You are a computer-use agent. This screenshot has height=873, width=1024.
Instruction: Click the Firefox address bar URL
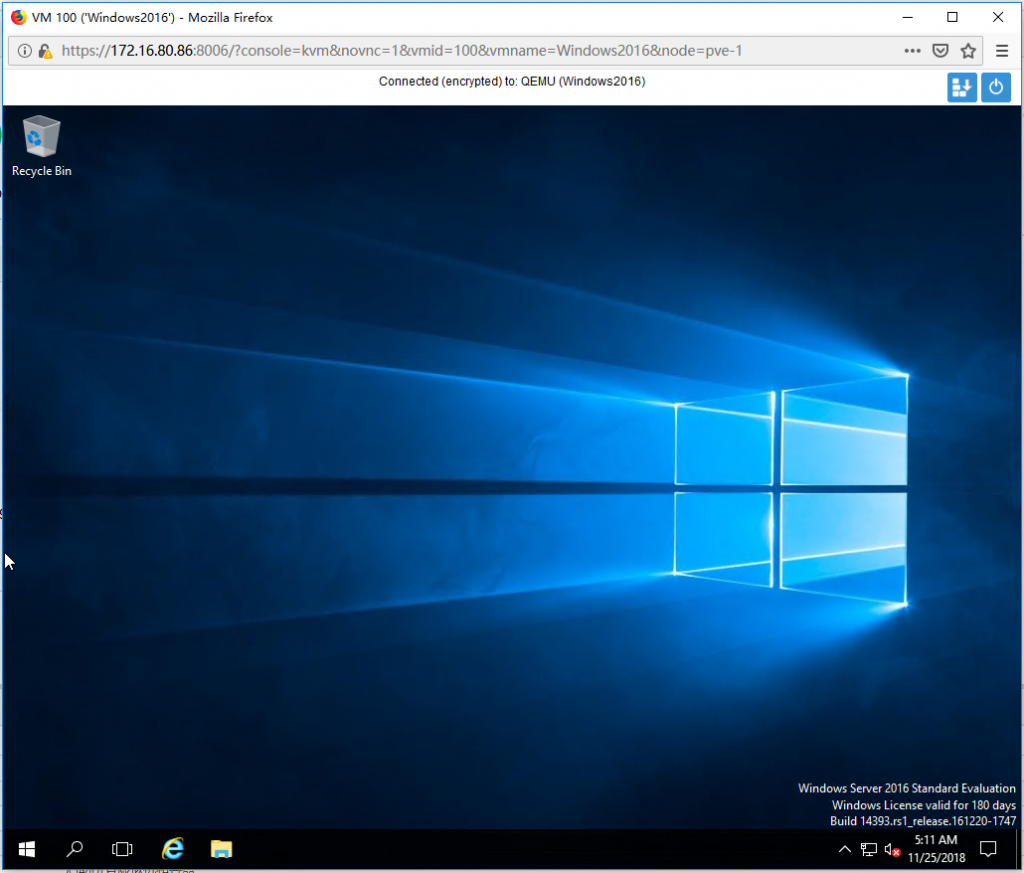[402, 51]
